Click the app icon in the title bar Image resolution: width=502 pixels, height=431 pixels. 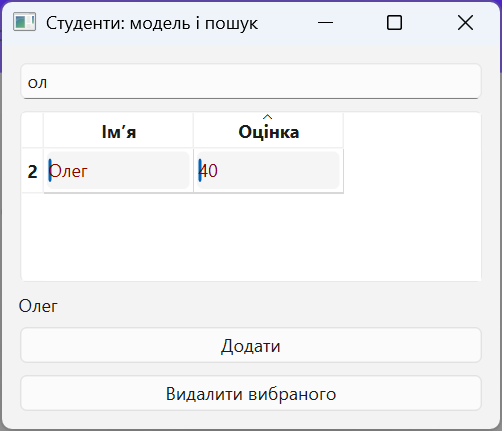coord(24,22)
